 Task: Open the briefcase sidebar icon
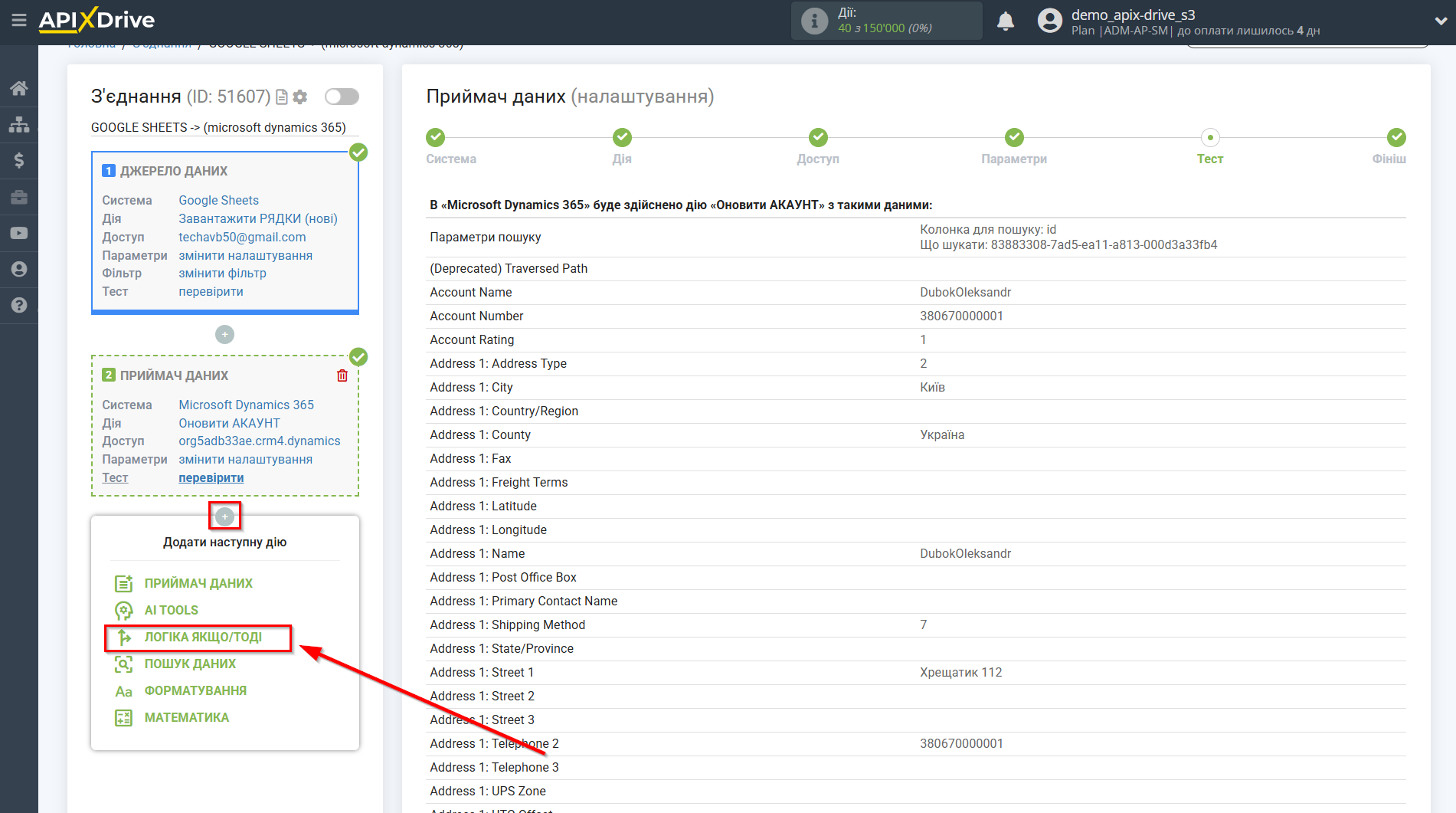click(19, 197)
